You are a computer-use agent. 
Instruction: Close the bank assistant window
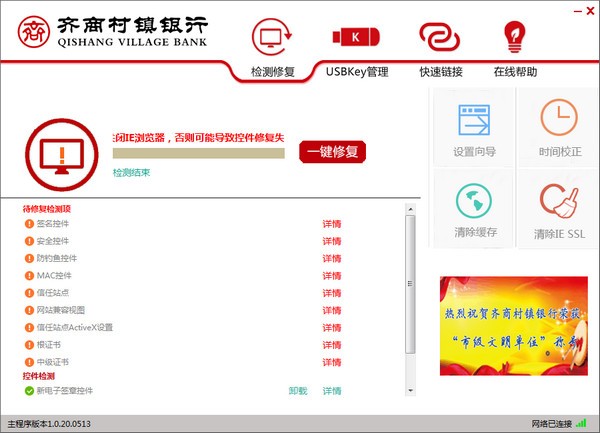[x=590, y=11]
